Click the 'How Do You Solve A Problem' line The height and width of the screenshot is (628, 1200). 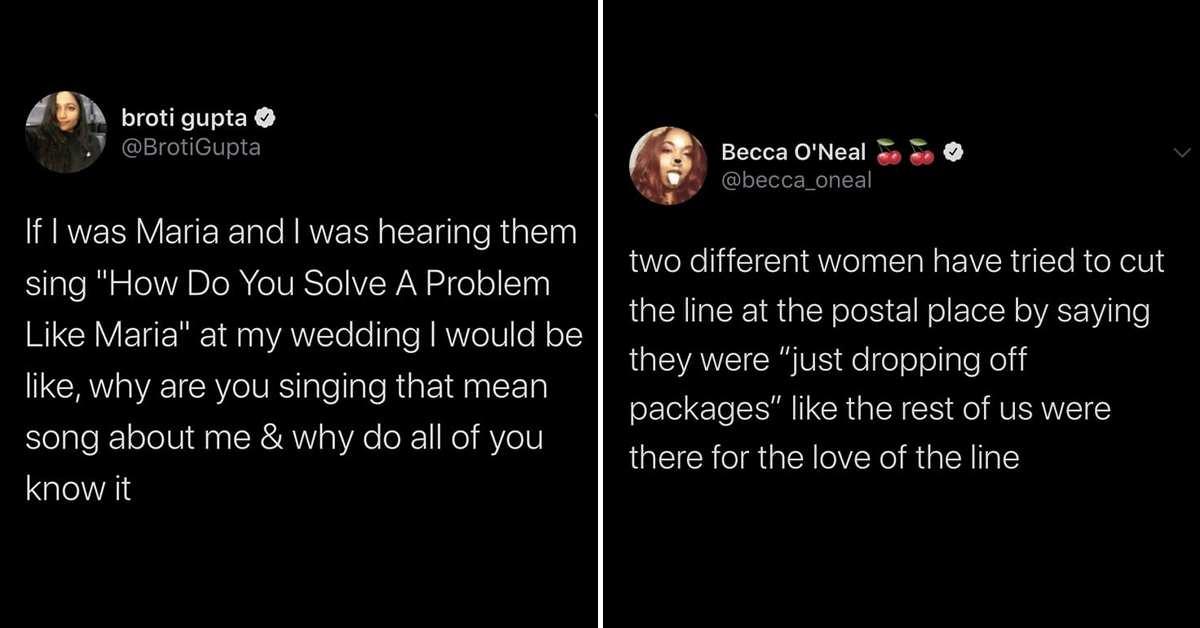(288, 284)
